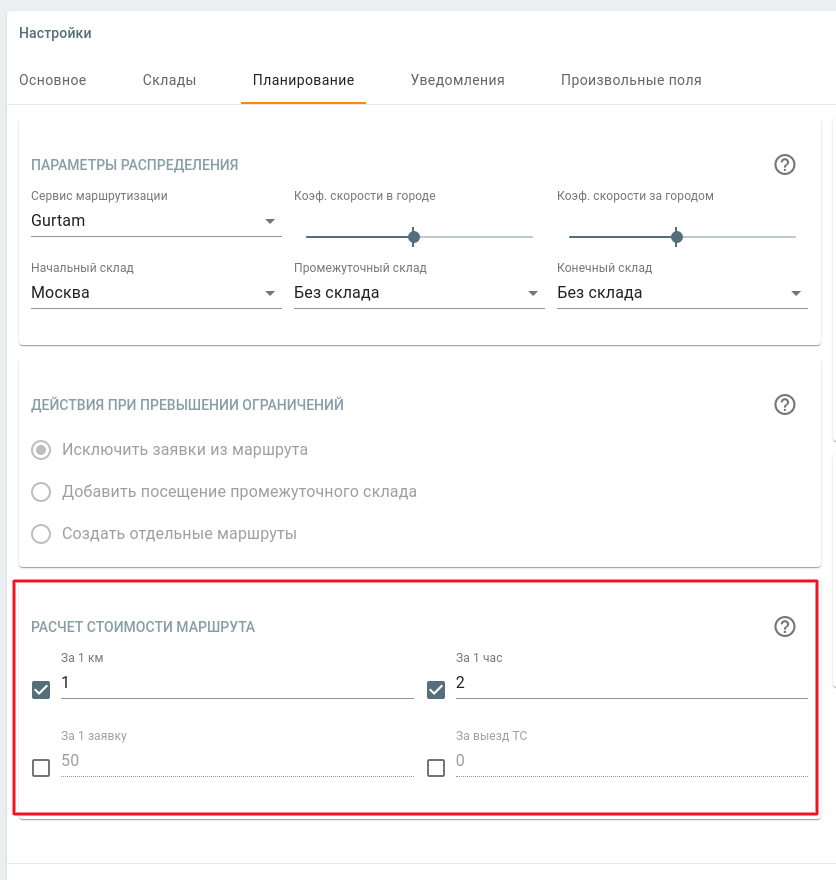The image size is (836, 880).
Task: Choose Добавить посещение промежуточного склада radio
Action: click(41, 492)
